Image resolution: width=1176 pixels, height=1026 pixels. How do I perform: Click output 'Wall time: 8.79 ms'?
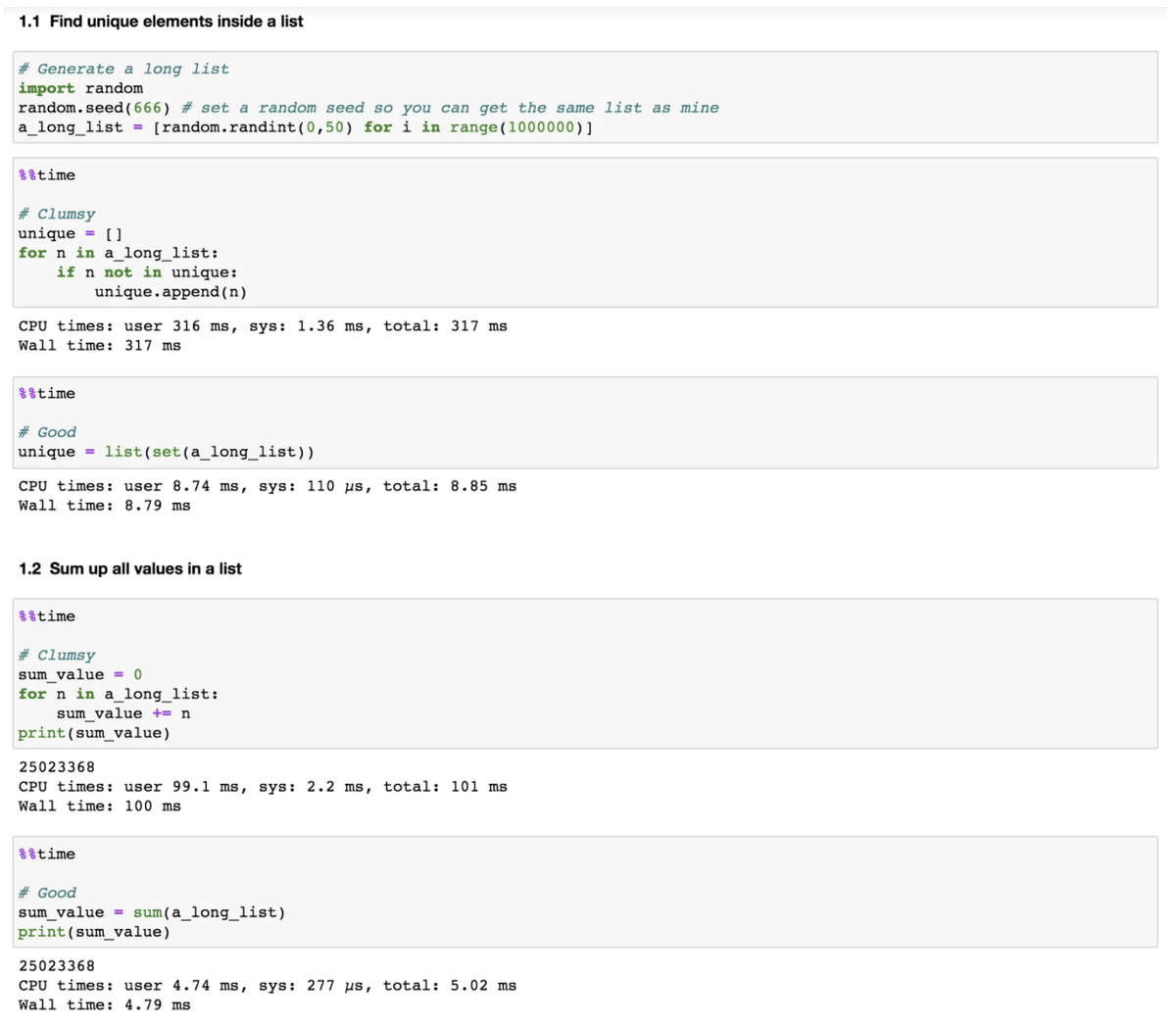click(105, 506)
